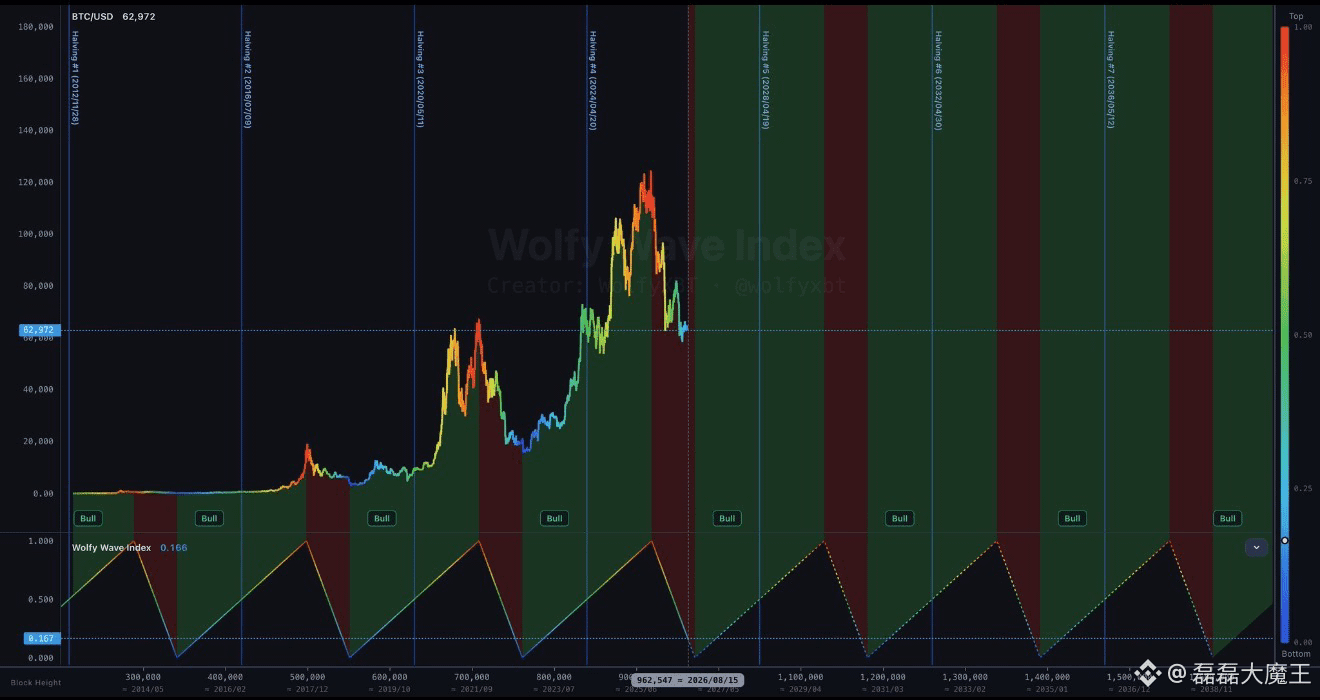Image resolution: width=1320 pixels, height=700 pixels.
Task: Expand the Wolfy Wave Index pane chevron
Action: [x=1257, y=547]
